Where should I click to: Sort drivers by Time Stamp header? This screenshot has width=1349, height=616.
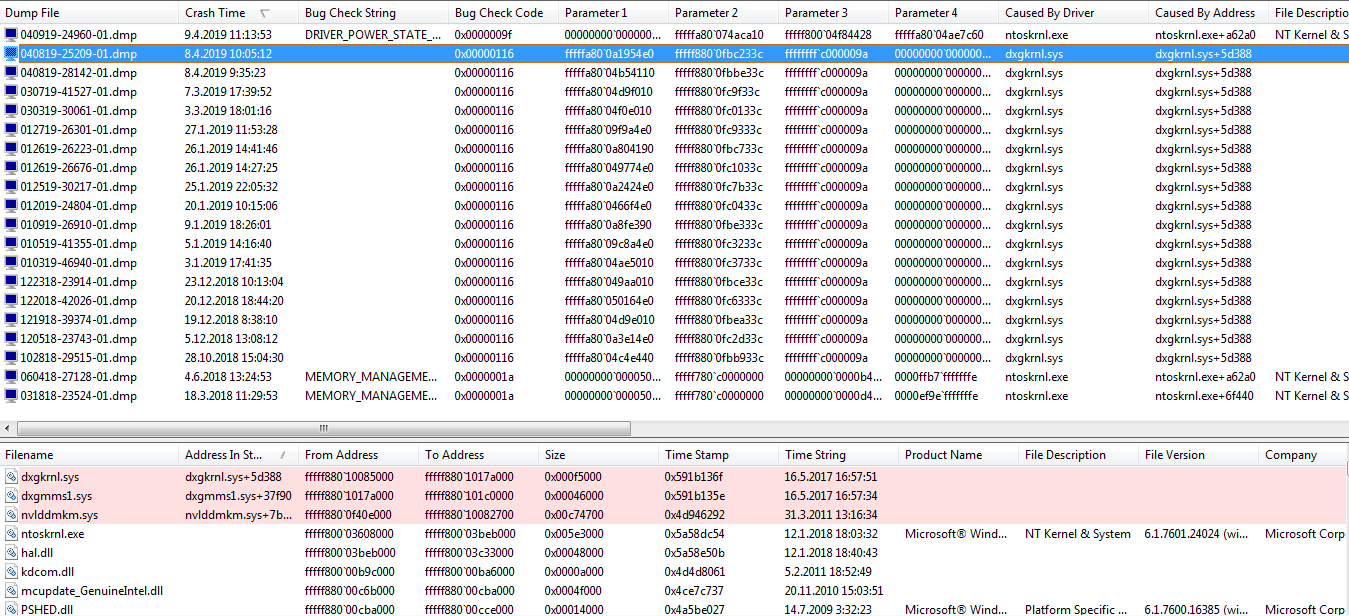[719, 455]
